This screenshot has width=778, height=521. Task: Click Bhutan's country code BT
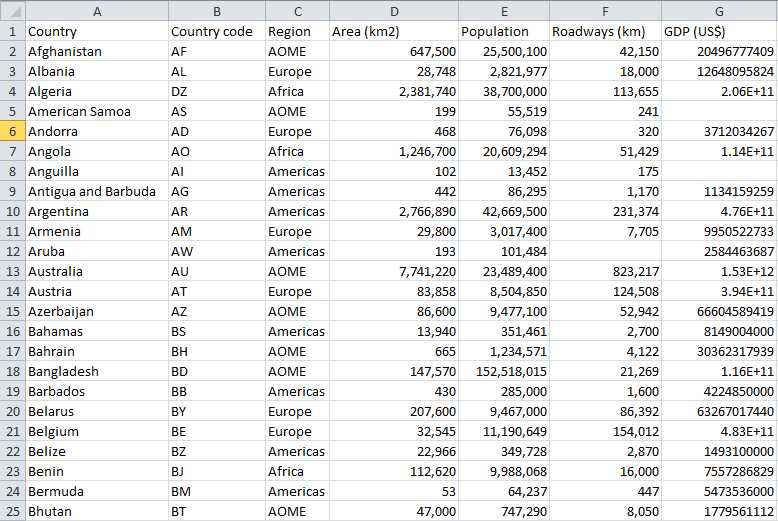point(217,511)
